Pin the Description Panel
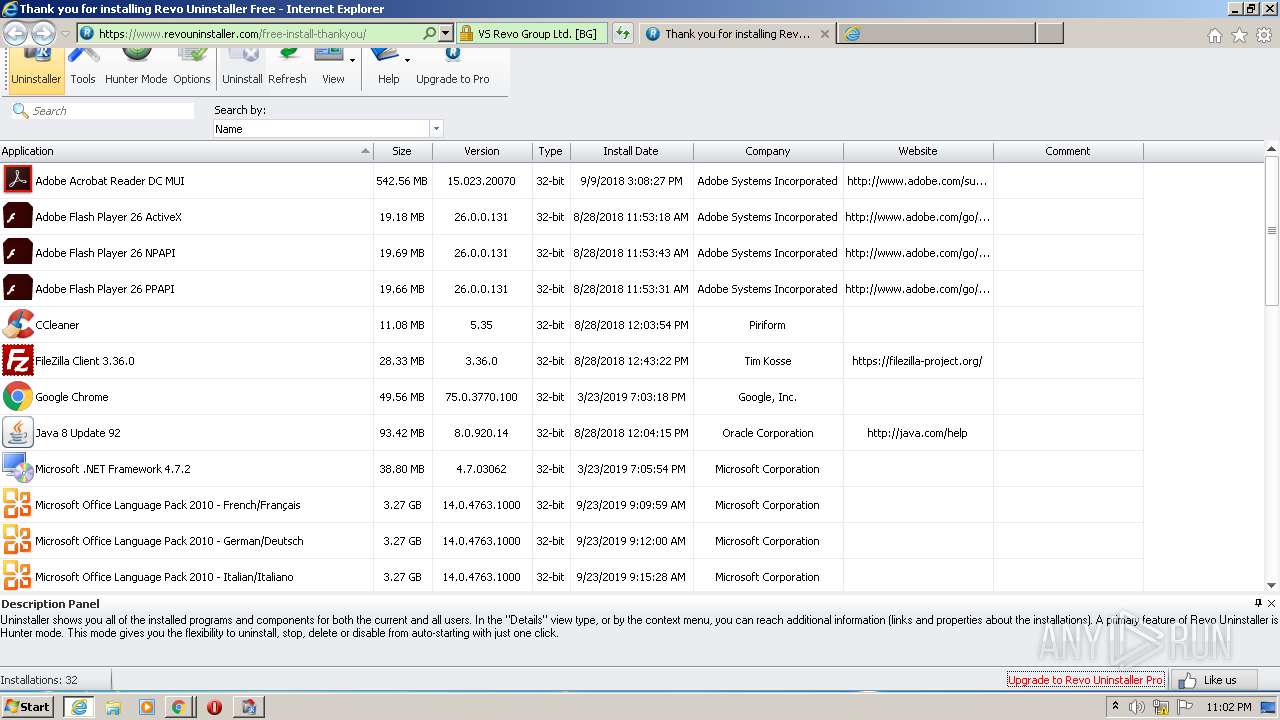 click(x=1258, y=603)
